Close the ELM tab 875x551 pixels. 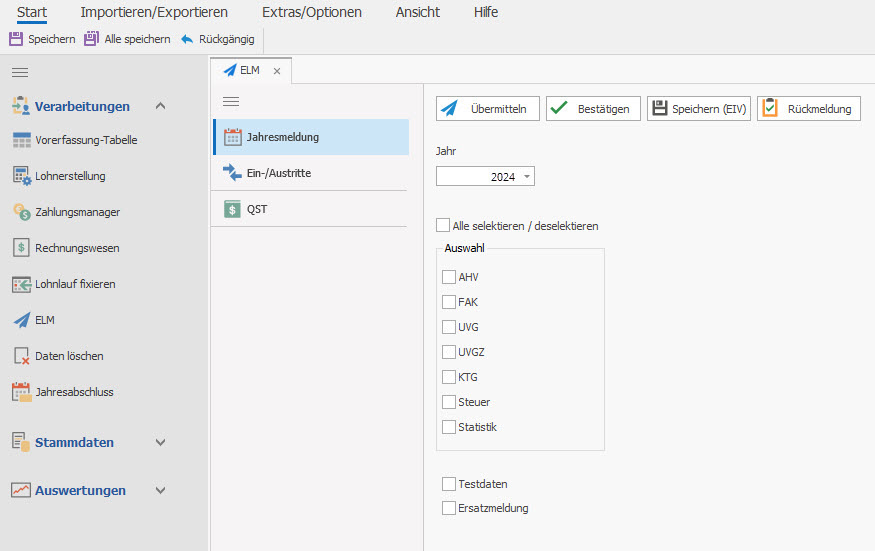[277, 71]
